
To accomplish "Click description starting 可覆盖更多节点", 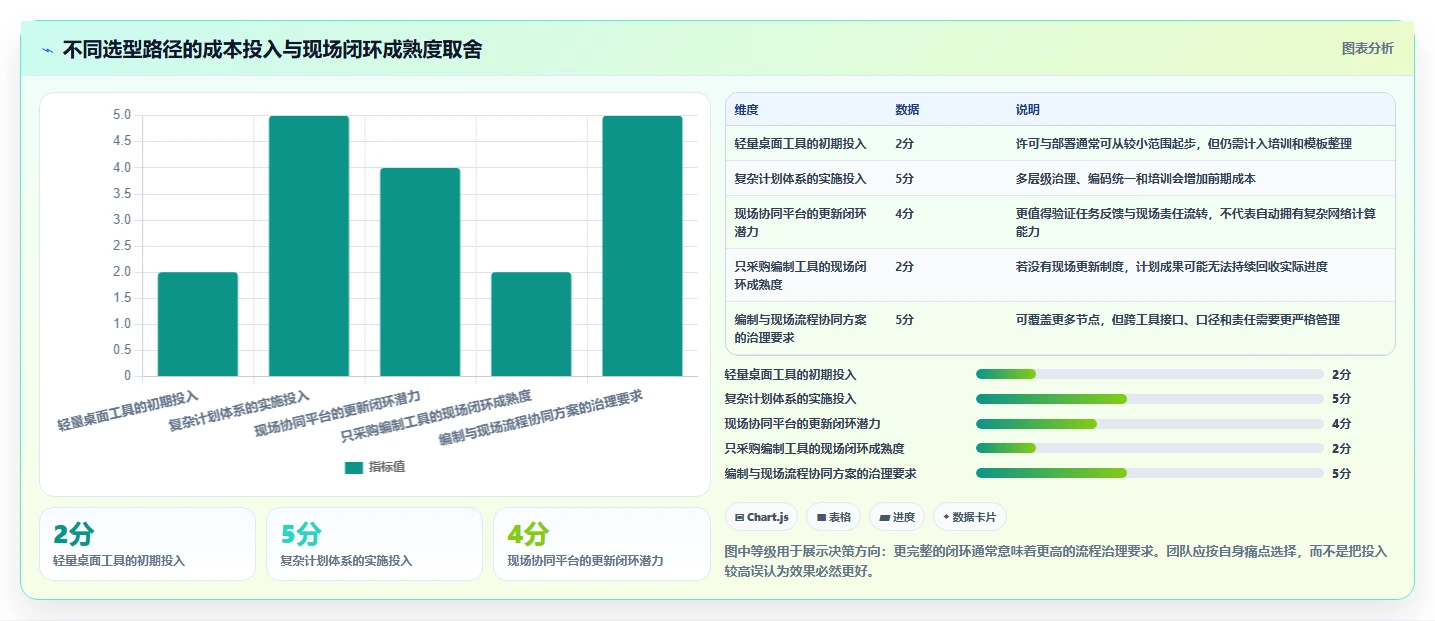I will tap(1178, 319).
